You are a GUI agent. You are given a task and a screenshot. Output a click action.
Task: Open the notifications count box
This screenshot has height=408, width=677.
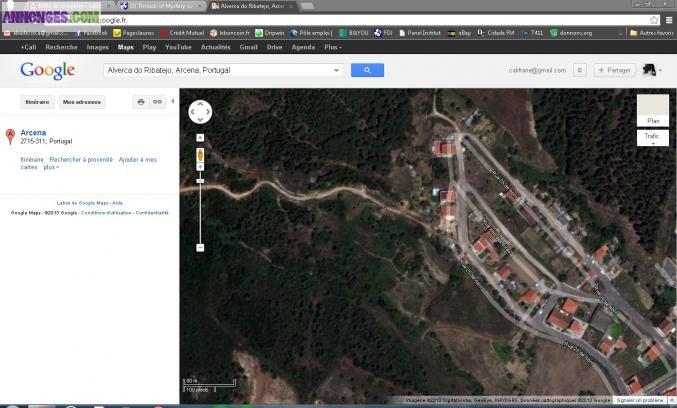coord(579,70)
